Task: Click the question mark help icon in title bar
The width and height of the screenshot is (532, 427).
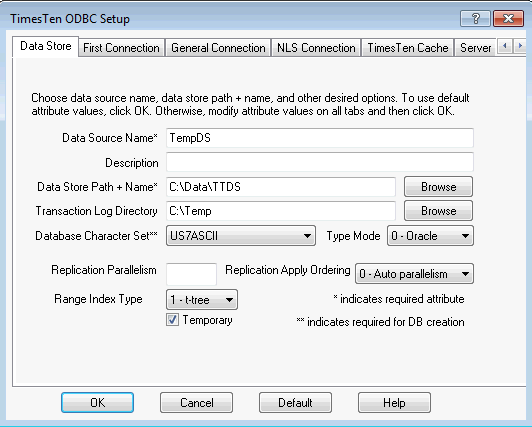Action: 475,18
